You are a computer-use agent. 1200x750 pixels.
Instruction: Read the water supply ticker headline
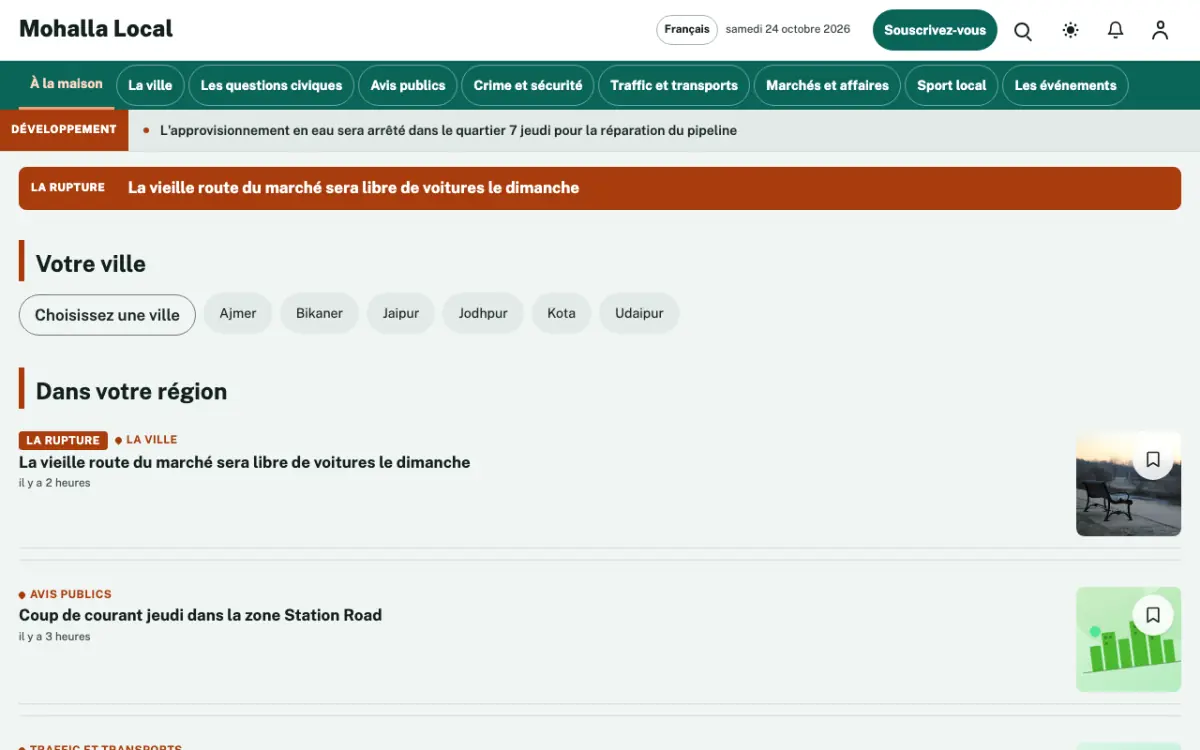point(448,130)
